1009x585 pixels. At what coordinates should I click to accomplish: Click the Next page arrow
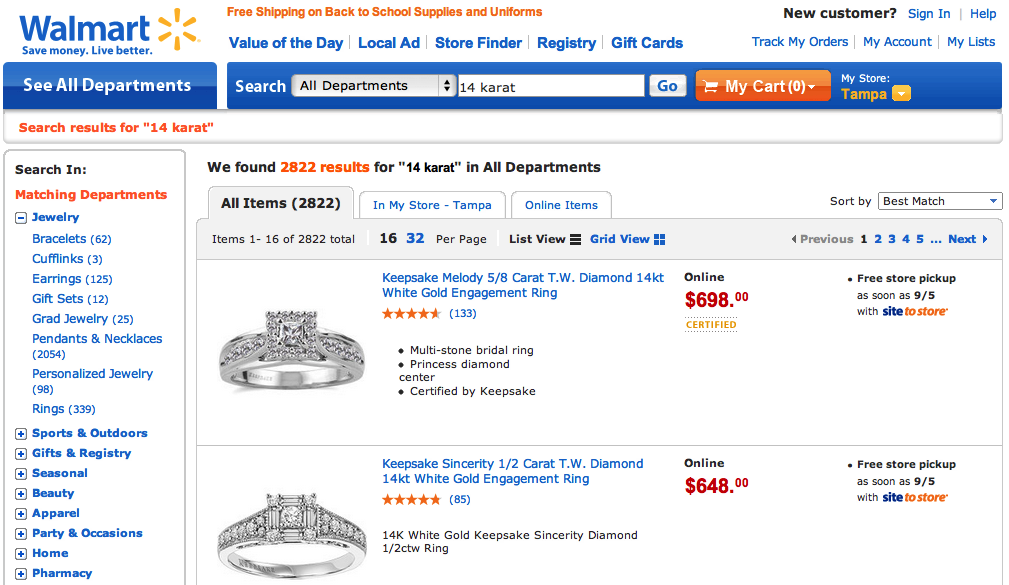coord(985,239)
